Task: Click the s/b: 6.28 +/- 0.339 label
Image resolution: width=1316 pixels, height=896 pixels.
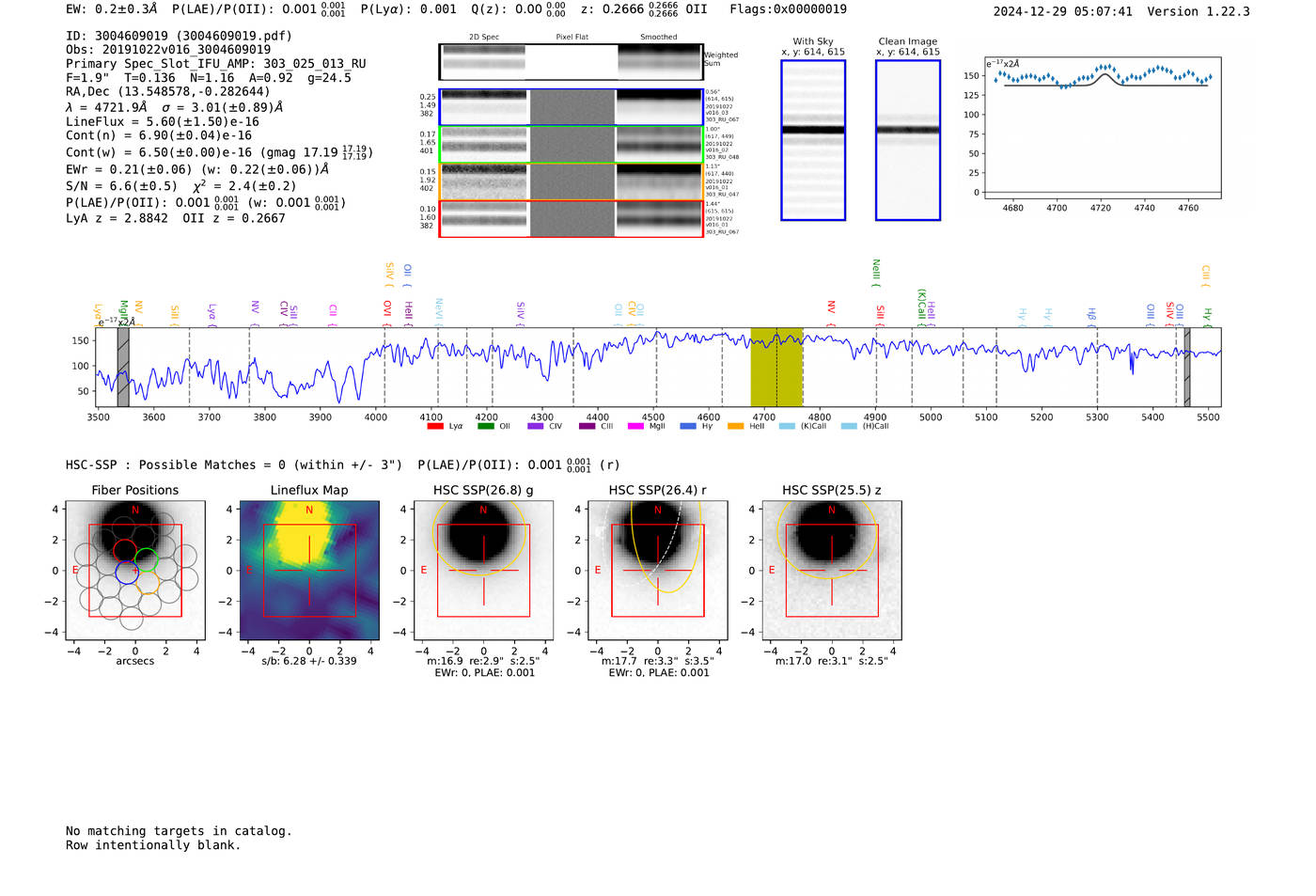Action: coord(309,661)
